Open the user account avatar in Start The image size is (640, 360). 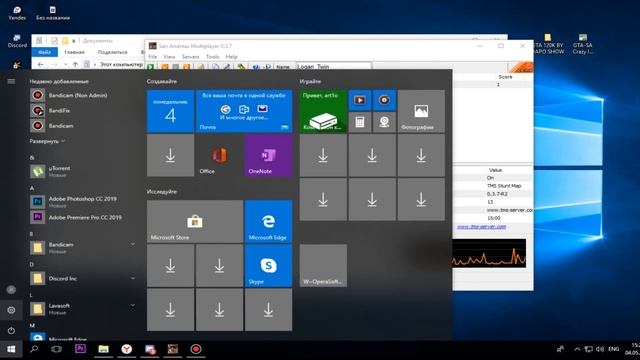11,289
